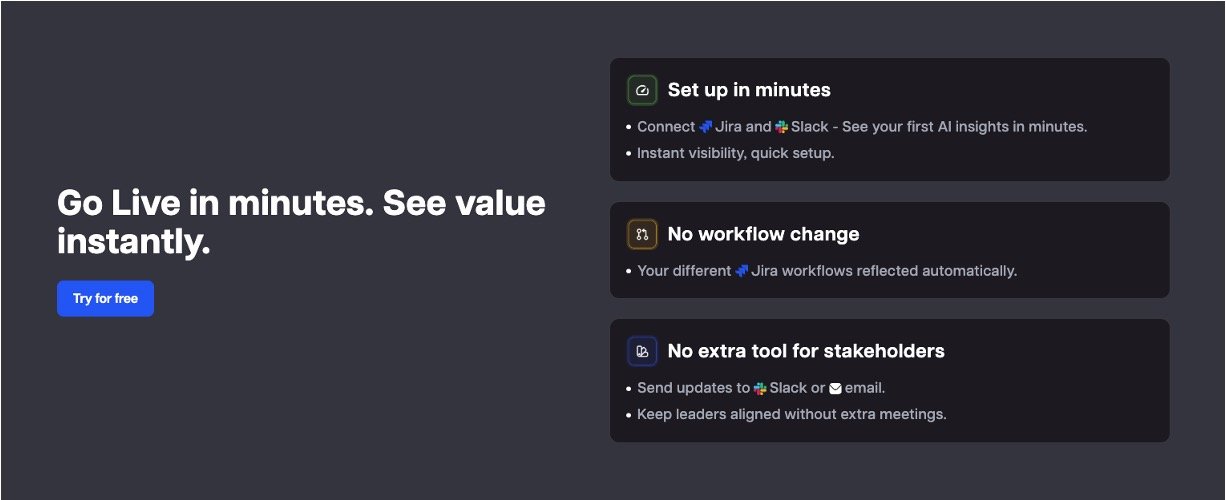1226x500 pixels.
Task: Click the Slack logo in the "Connect" line
Action: pyautogui.click(x=782, y=127)
